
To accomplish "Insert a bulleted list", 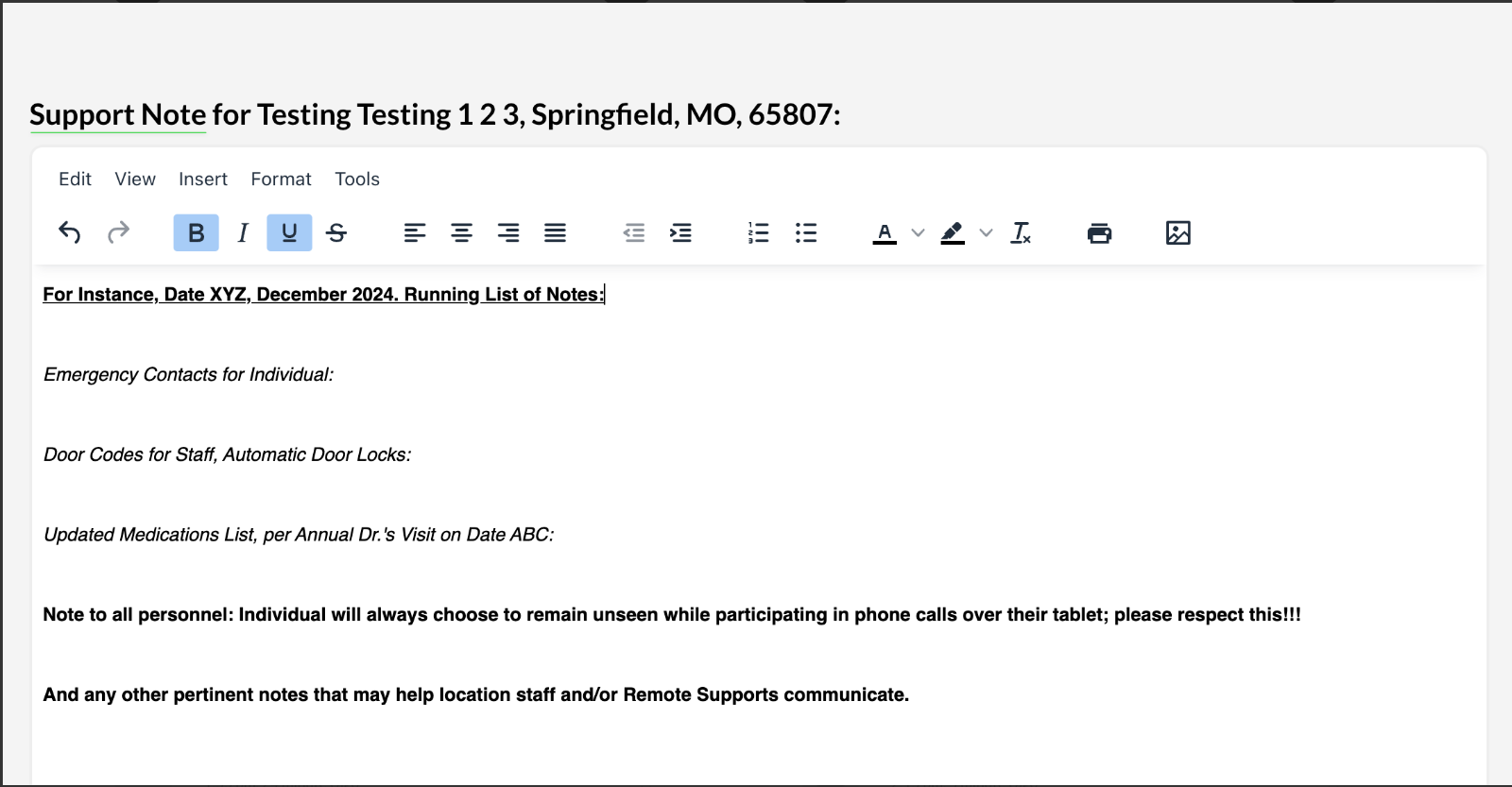I will [805, 232].
